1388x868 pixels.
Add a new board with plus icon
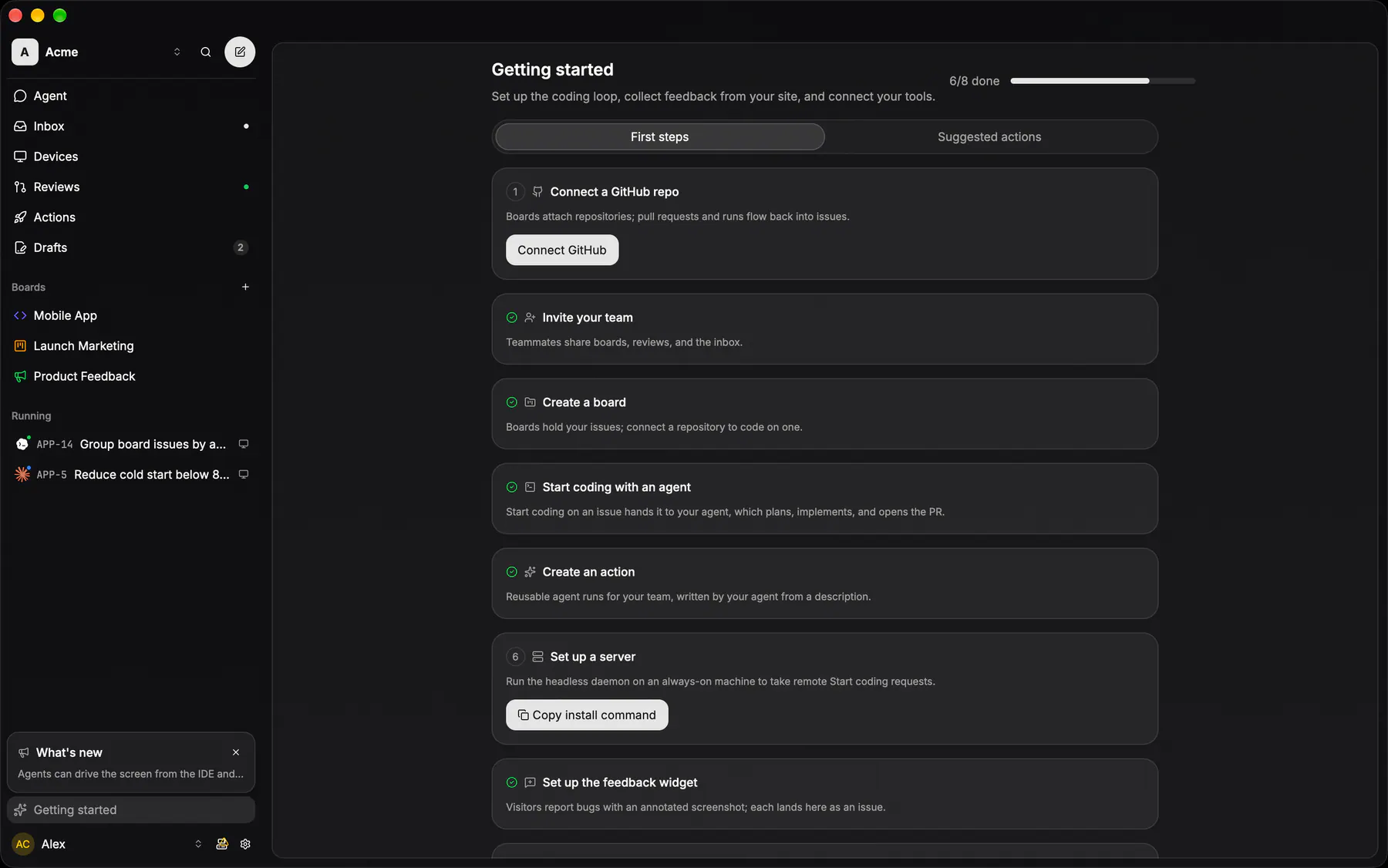[245, 287]
